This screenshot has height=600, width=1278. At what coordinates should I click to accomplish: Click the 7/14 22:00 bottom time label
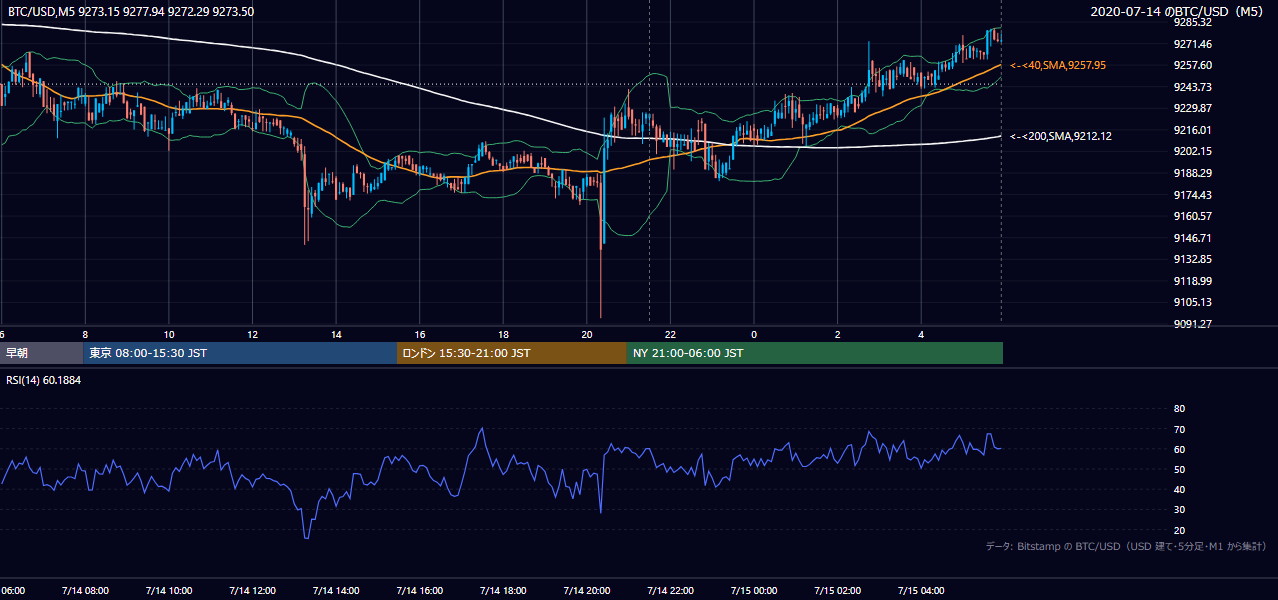tap(670, 590)
